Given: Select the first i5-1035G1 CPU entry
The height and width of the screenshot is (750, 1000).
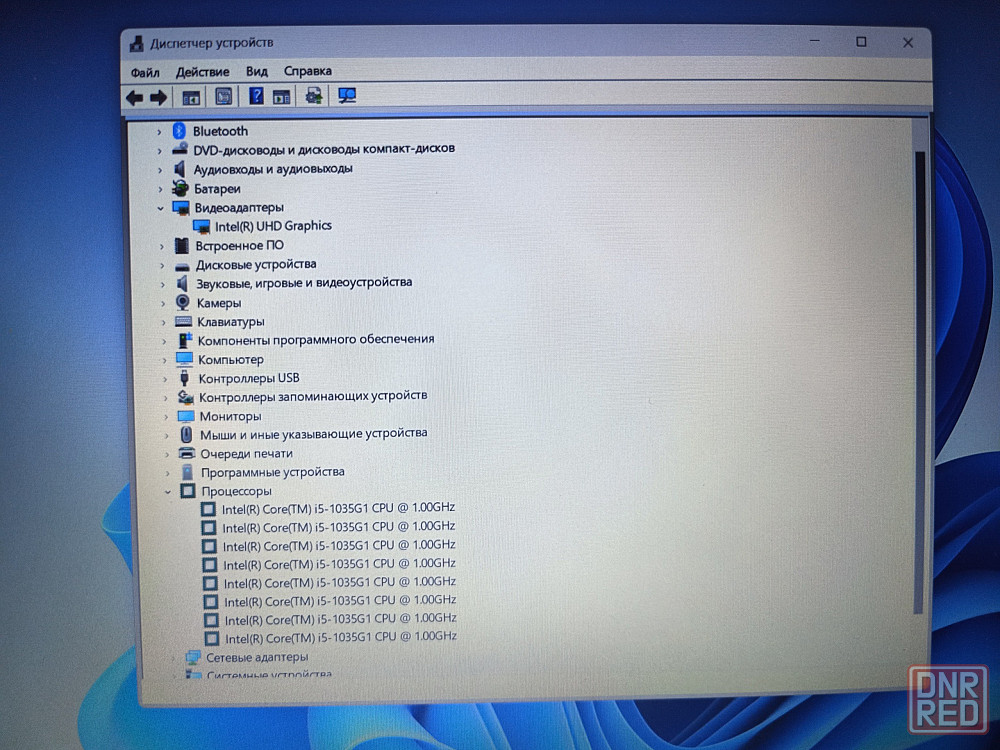Looking at the screenshot, I should coord(338,508).
